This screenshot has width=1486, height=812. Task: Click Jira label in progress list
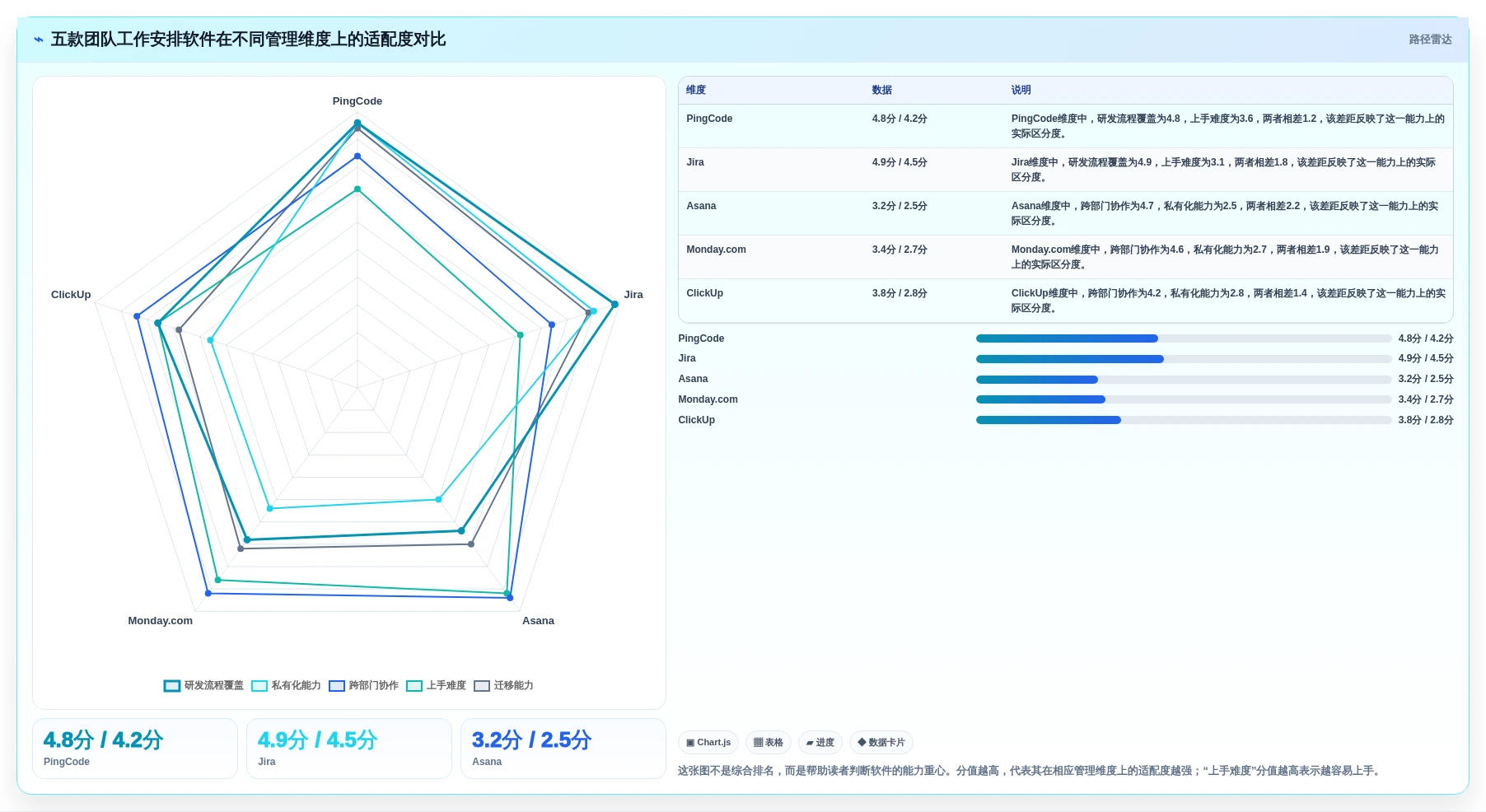pyautogui.click(x=687, y=358)
